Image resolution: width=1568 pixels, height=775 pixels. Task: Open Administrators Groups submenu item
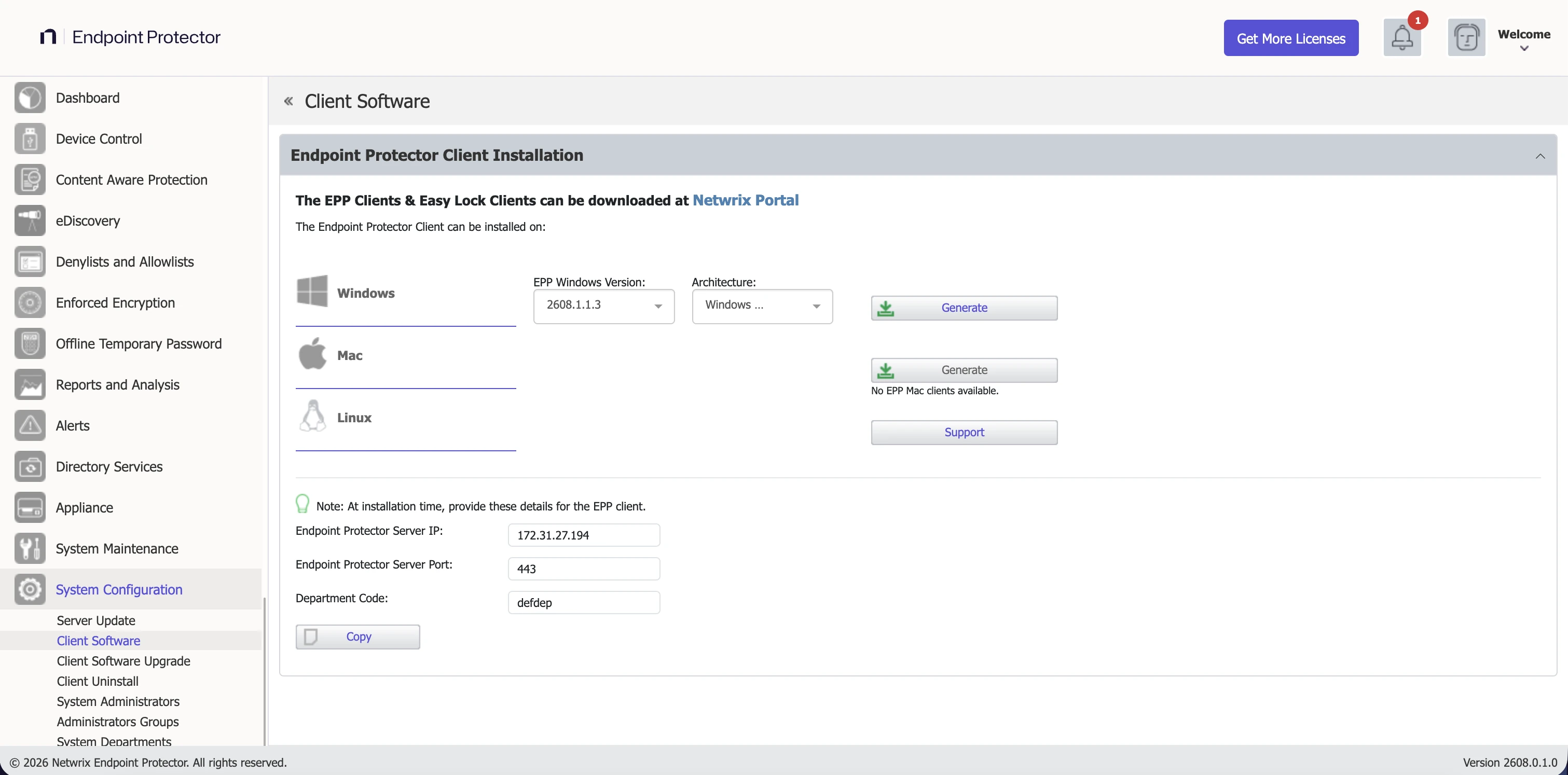pyautogui.click(x=117, y=722)
